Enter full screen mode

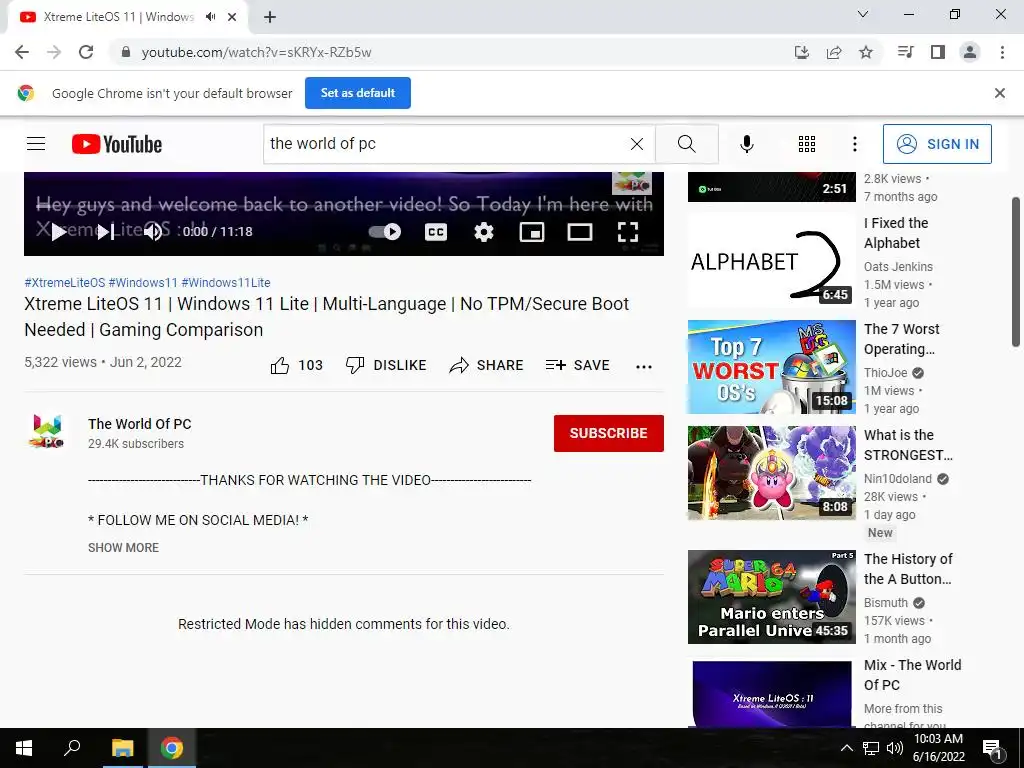[628, 232]
